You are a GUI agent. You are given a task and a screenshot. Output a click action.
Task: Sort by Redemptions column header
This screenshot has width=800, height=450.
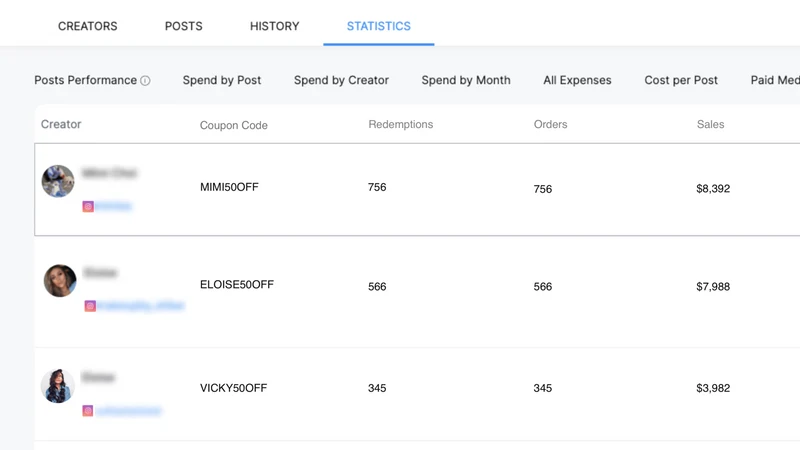tap(401, 124)
